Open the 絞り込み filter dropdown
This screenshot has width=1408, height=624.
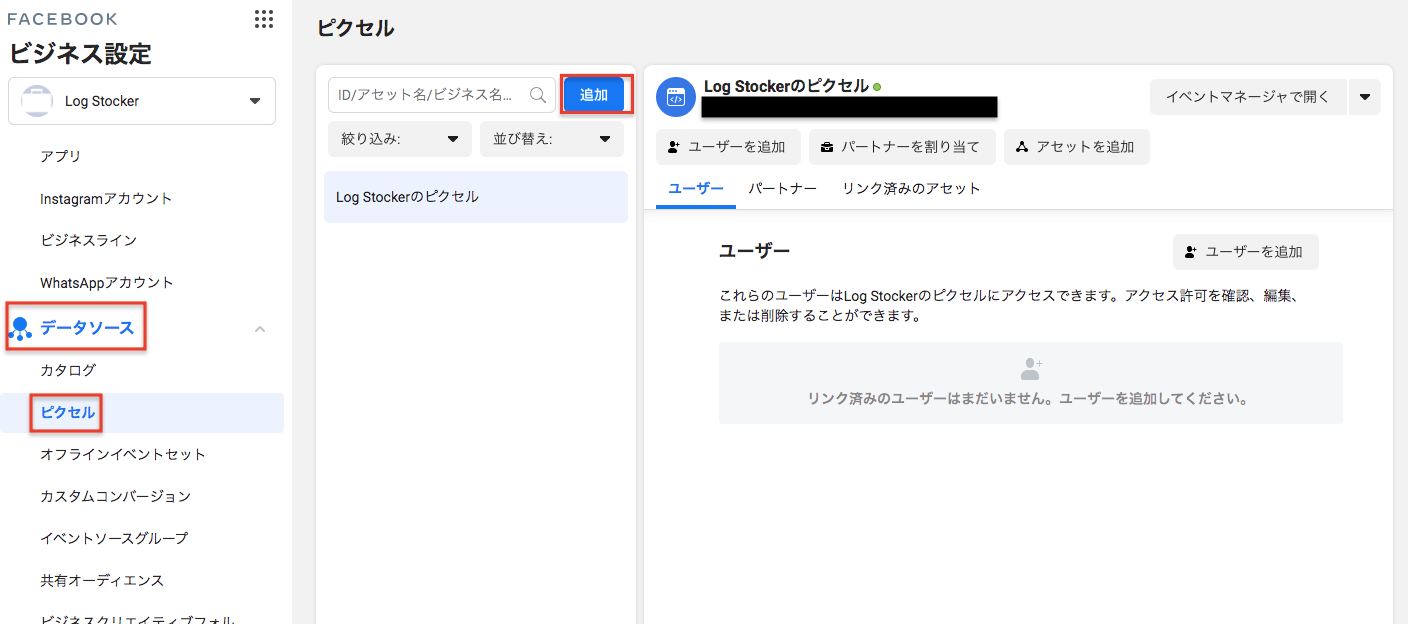400,140
